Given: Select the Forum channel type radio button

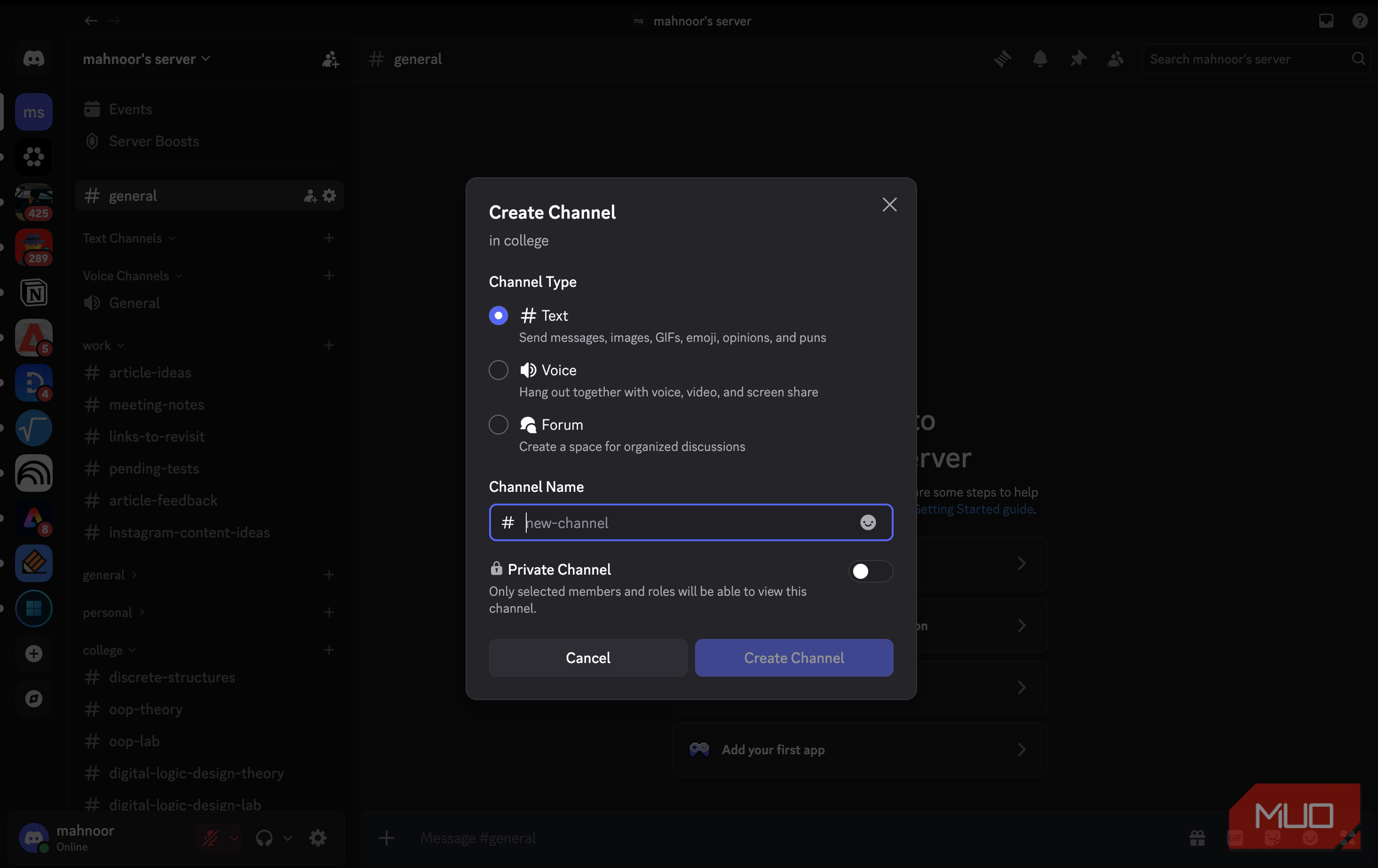Looking at the screenshot, I should tap(499, 425).
